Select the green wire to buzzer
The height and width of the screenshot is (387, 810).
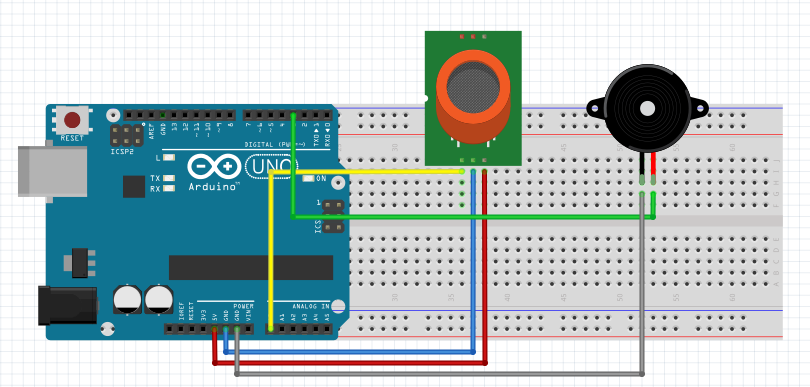click(x=473, y=217)
